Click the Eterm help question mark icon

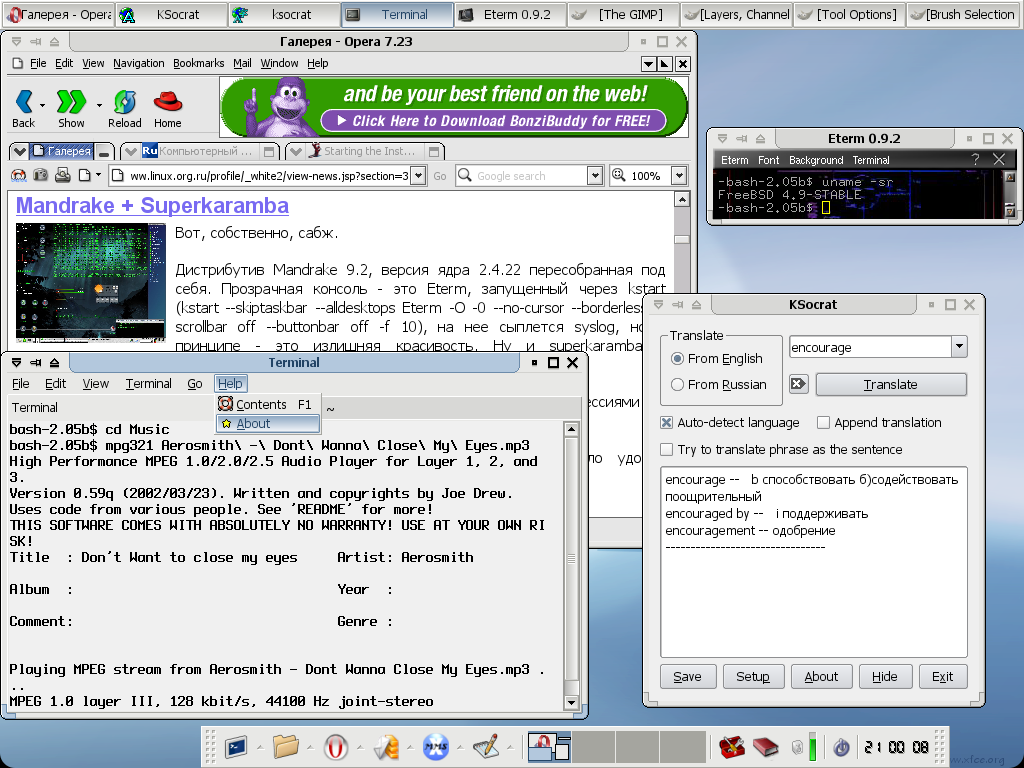975,159
